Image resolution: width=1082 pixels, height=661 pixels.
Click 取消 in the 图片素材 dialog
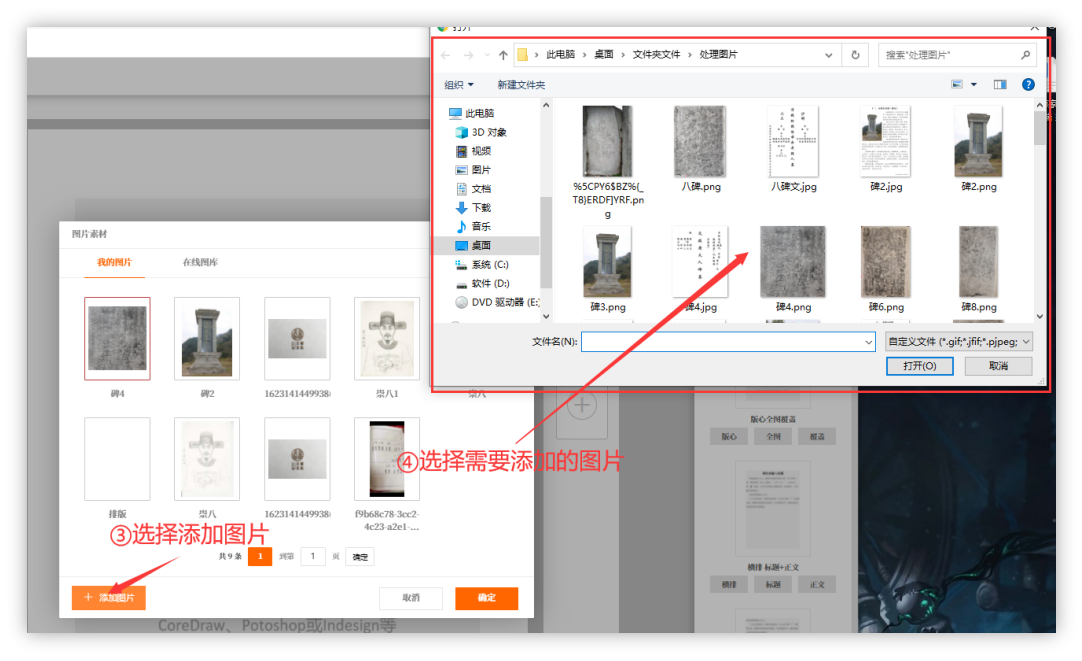point(411,598)
